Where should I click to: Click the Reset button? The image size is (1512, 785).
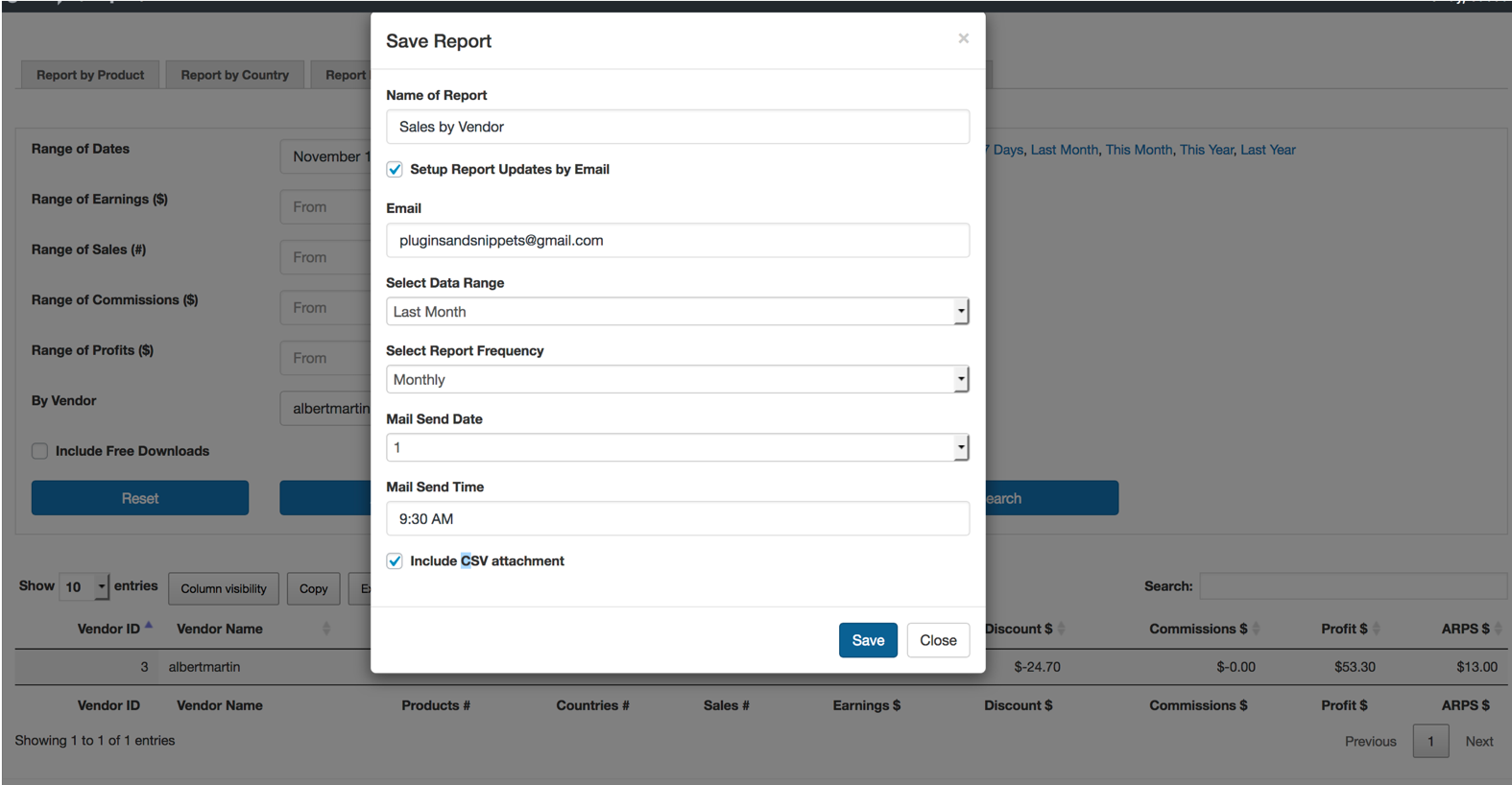click(140, 498)
